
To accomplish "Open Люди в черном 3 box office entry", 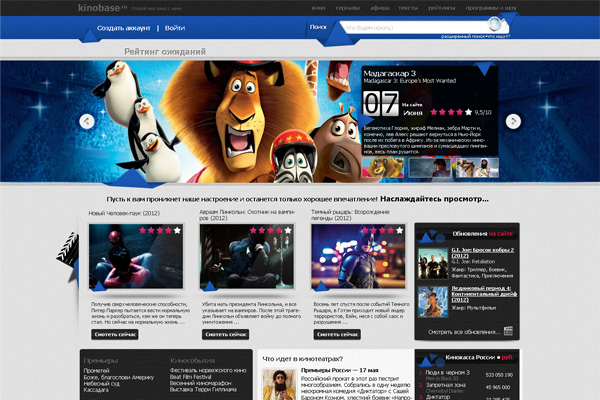I will [x=447, y=372].
